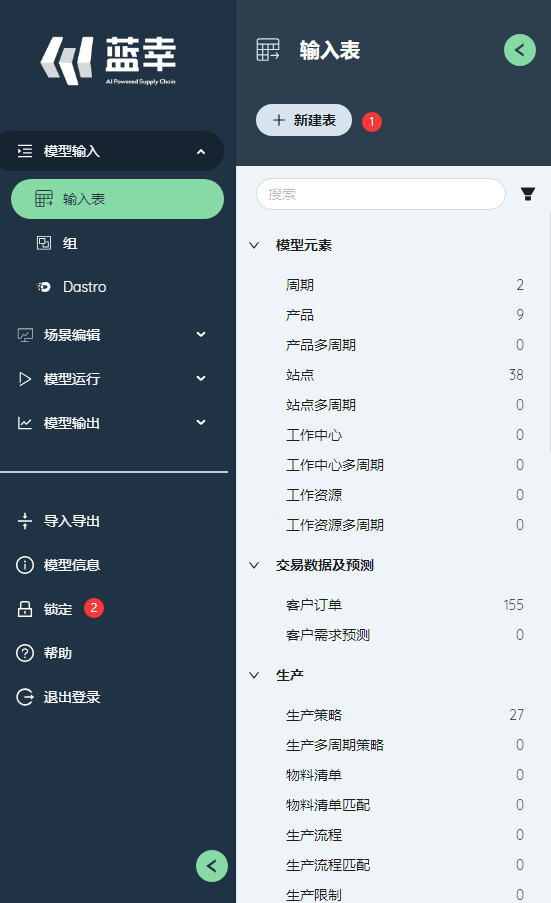Click the 新建表 button
The height and width of the screenshot is (903, 551).
(x=303, y=120)
